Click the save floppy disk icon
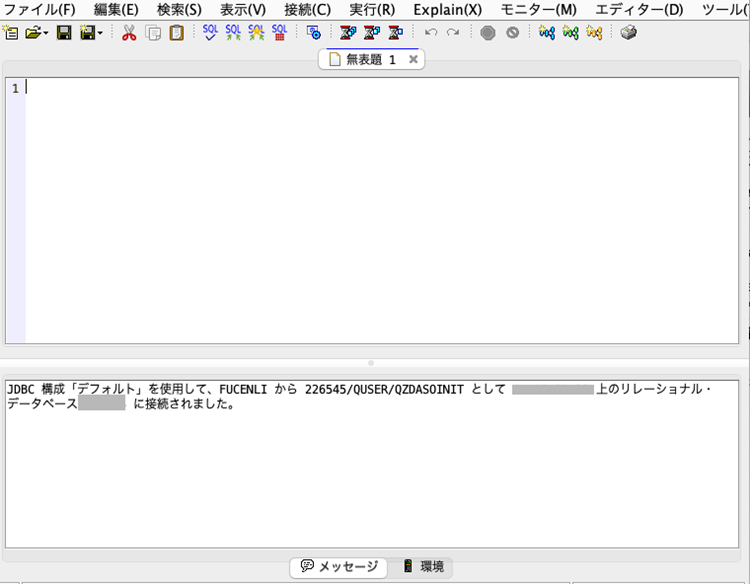 pos(64,33)
